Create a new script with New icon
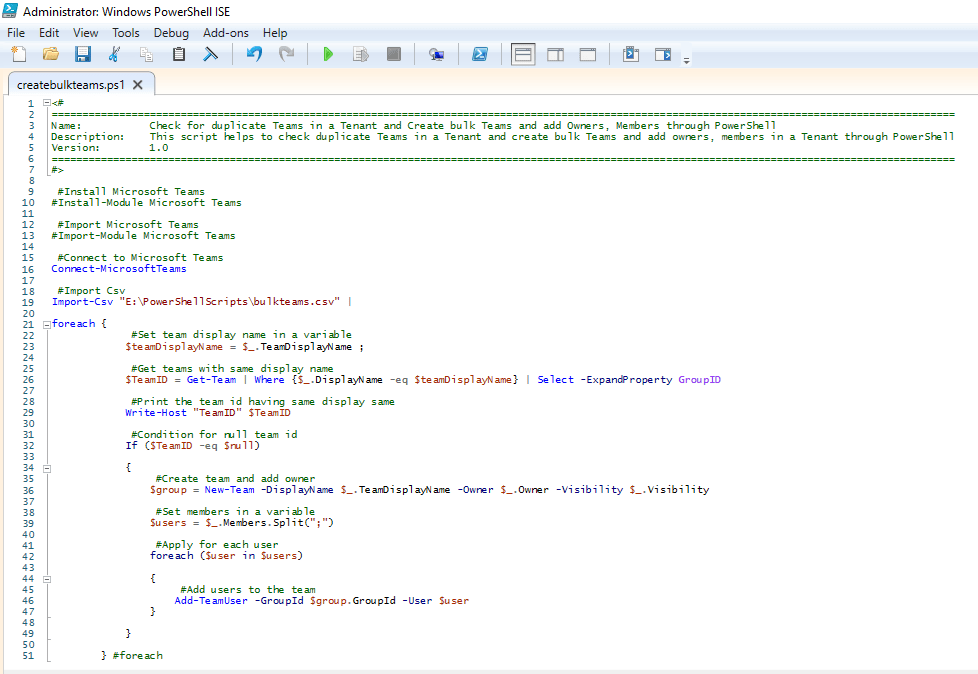978x674 pixels. (x=19, y=54)
